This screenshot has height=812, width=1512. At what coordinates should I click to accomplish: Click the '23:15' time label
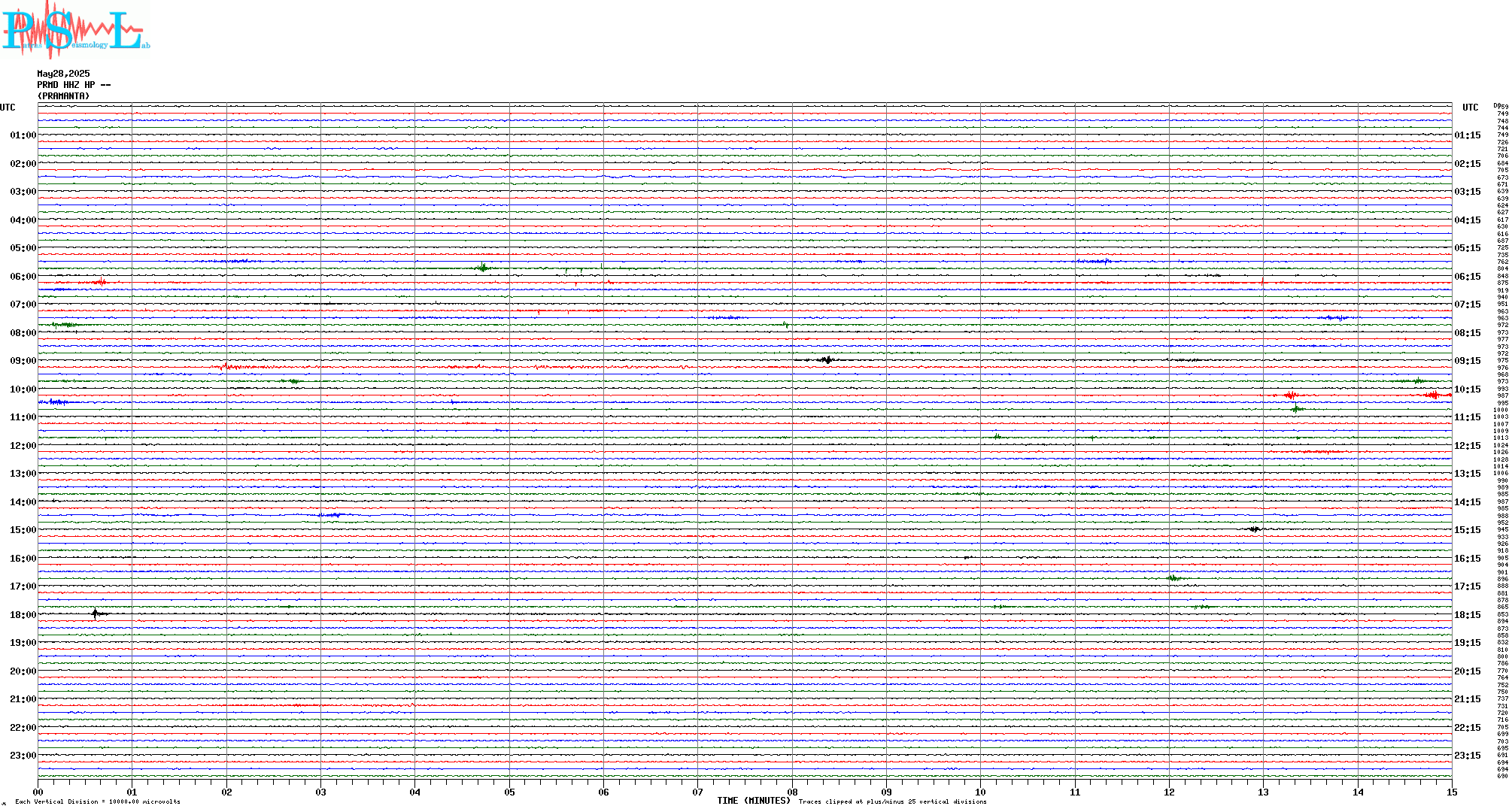(1468, 756)
